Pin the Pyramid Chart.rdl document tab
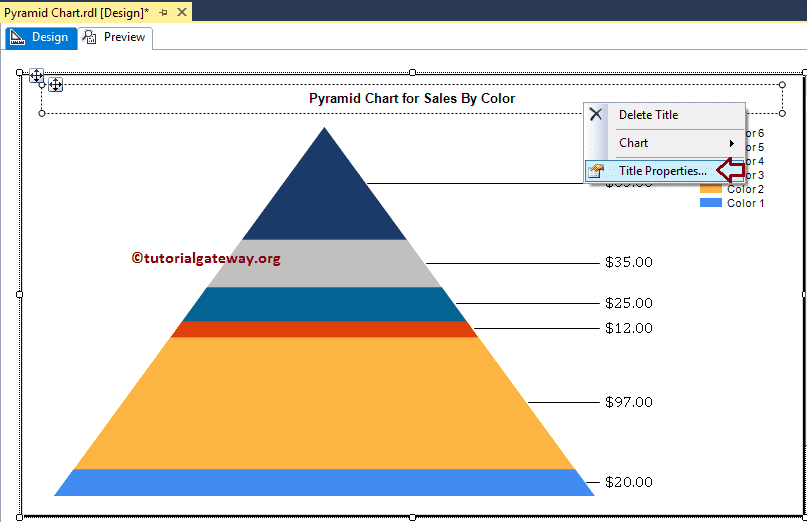The width and height of the screenshot is (807, 522). pos(164,12)
